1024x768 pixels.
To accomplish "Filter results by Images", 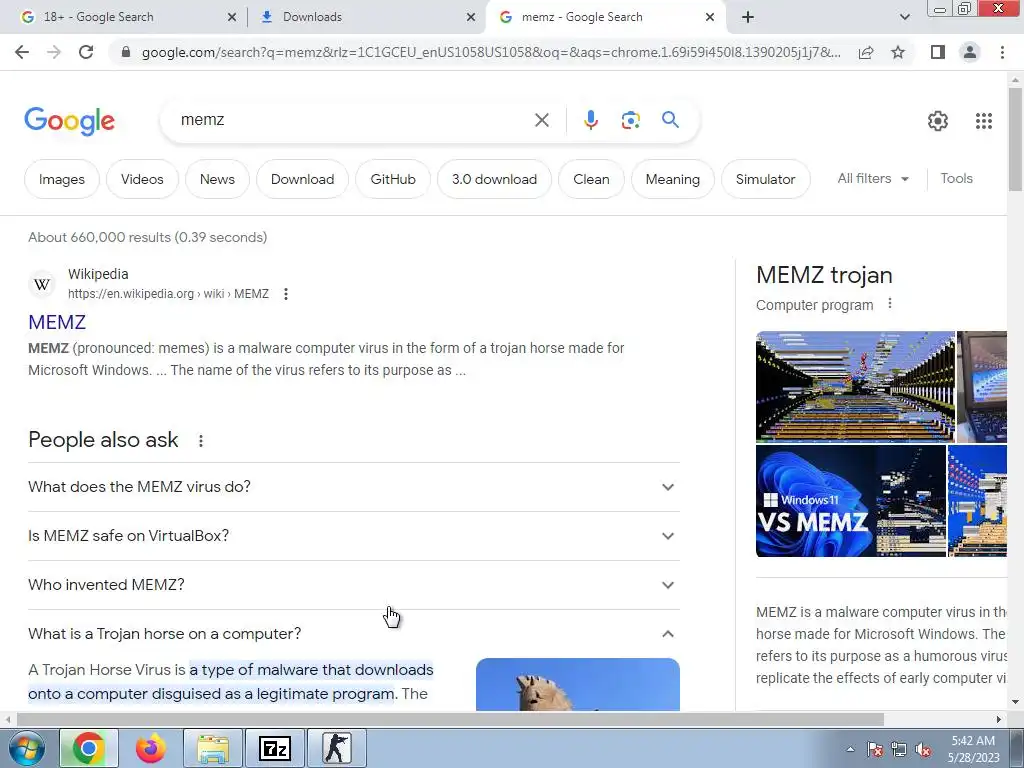I will coord(62,179).
